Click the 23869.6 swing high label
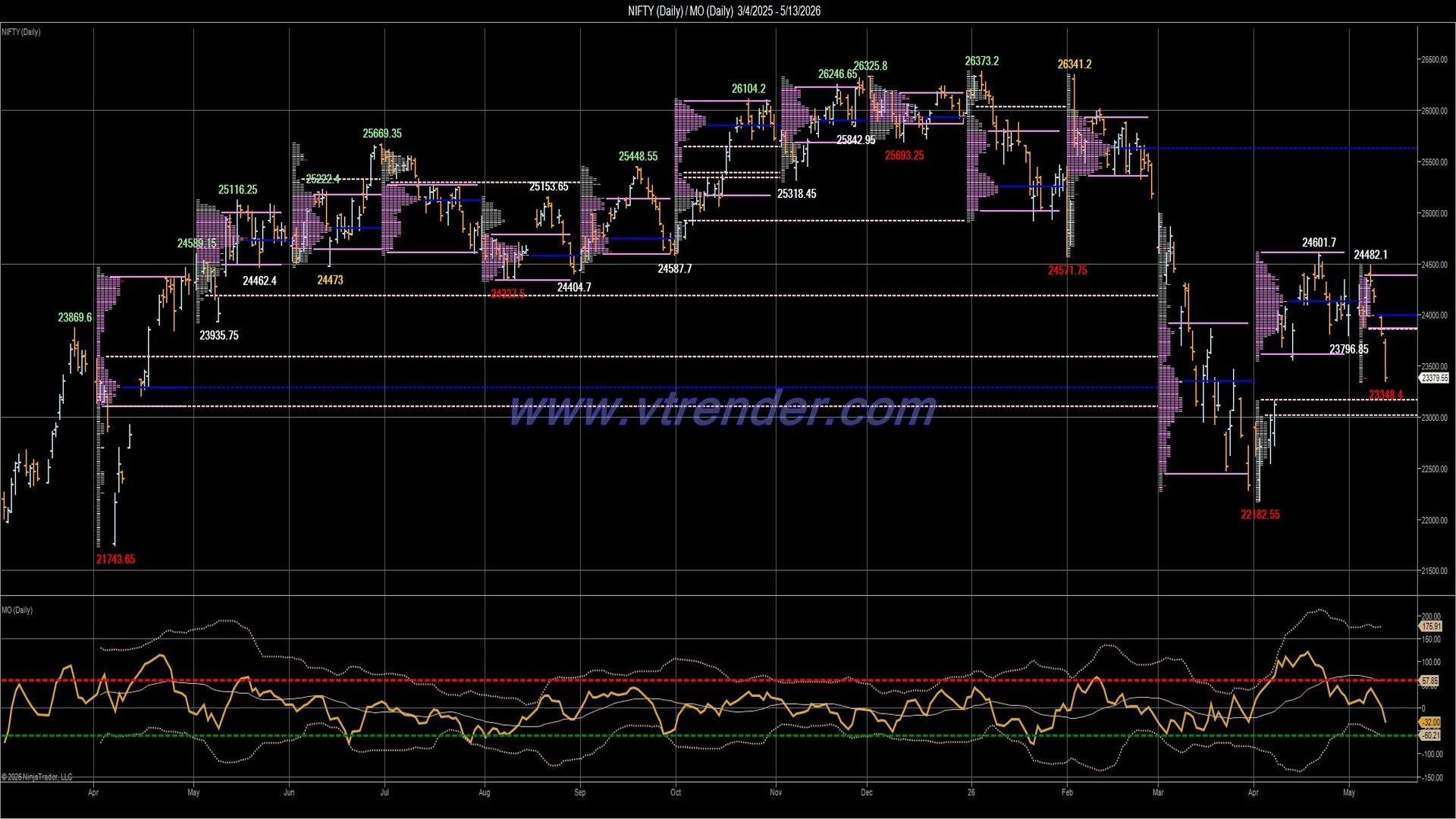Image resolution: width=1456 pixels, height=819 pixels. click(74, 318)
